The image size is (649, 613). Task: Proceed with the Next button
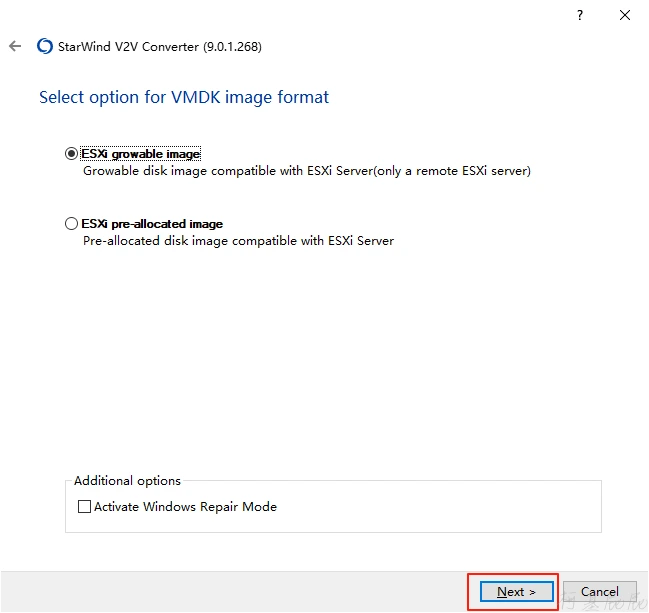pos(515,591)
